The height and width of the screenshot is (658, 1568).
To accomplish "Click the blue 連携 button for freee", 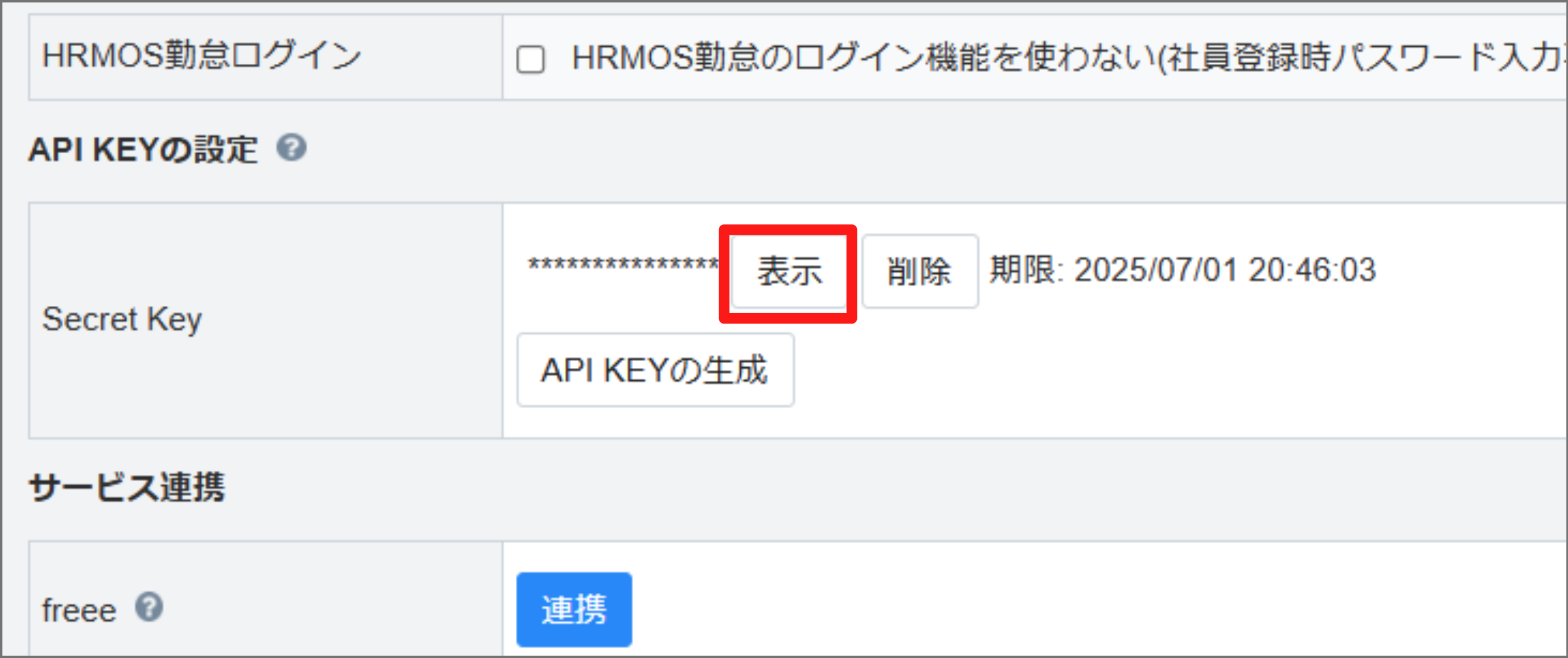I will (x=574, y=609).
